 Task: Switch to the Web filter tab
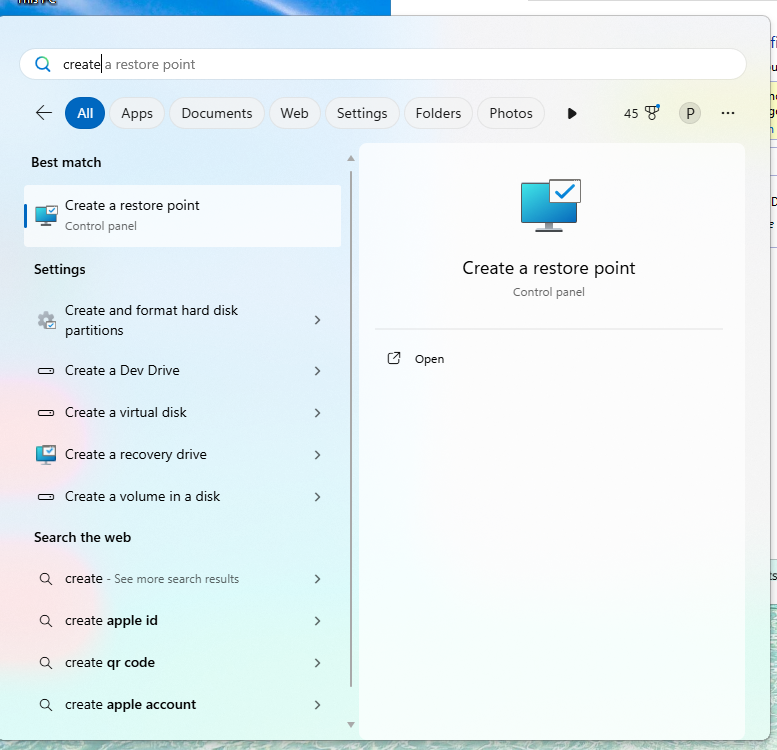click(294, 113)
